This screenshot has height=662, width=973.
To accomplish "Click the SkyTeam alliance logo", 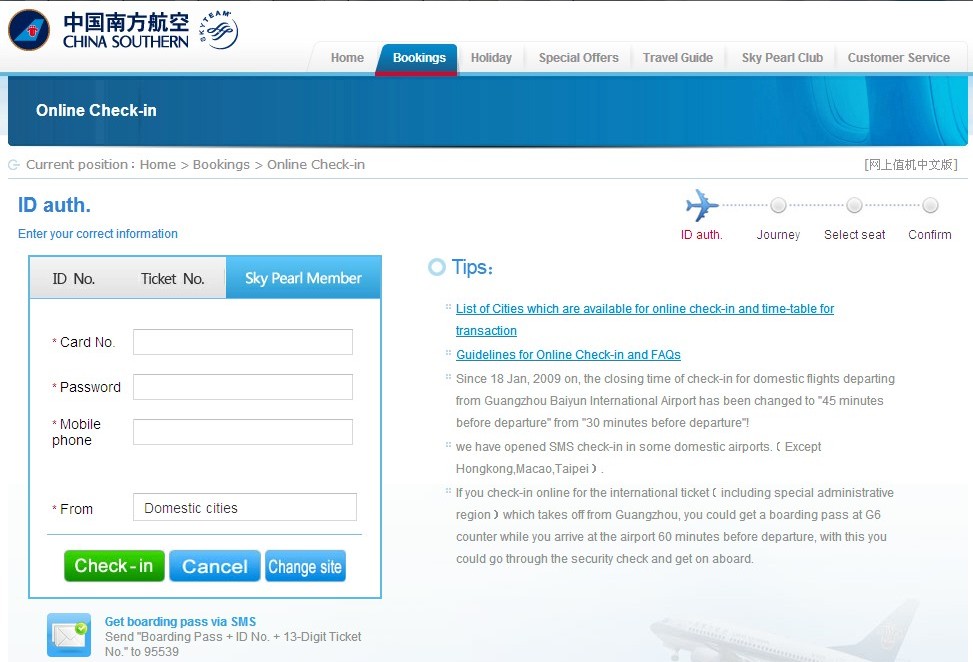I will (x=218, y=30).
